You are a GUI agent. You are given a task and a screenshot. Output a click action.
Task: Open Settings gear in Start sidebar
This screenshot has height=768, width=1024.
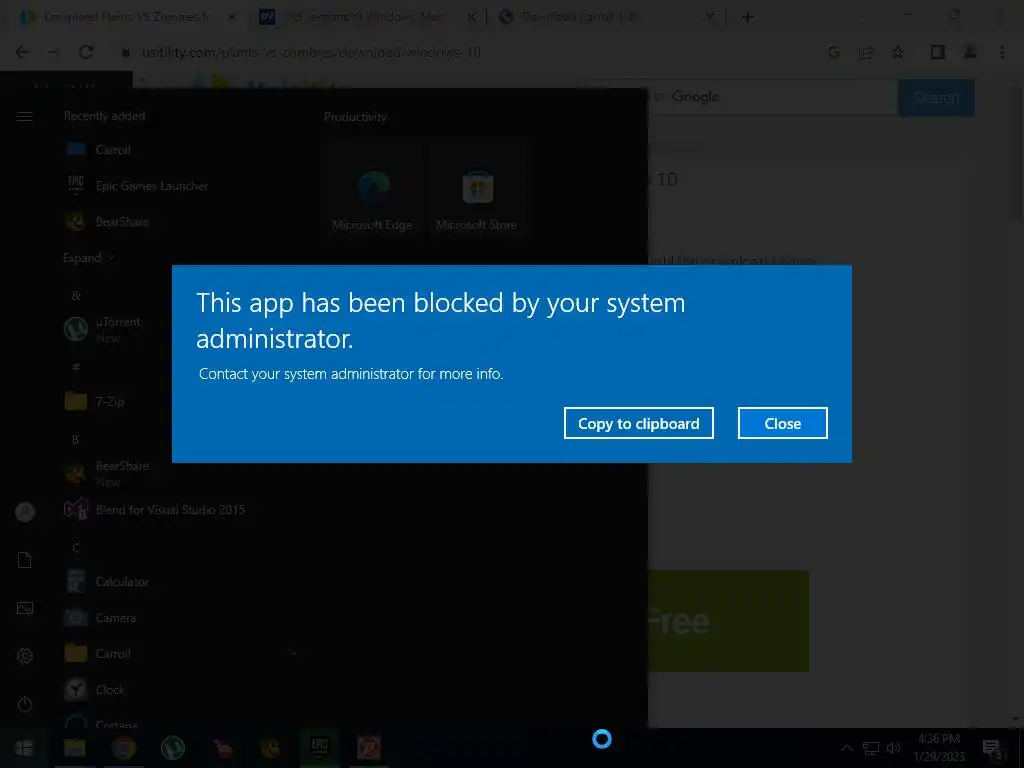coord(25,656)
